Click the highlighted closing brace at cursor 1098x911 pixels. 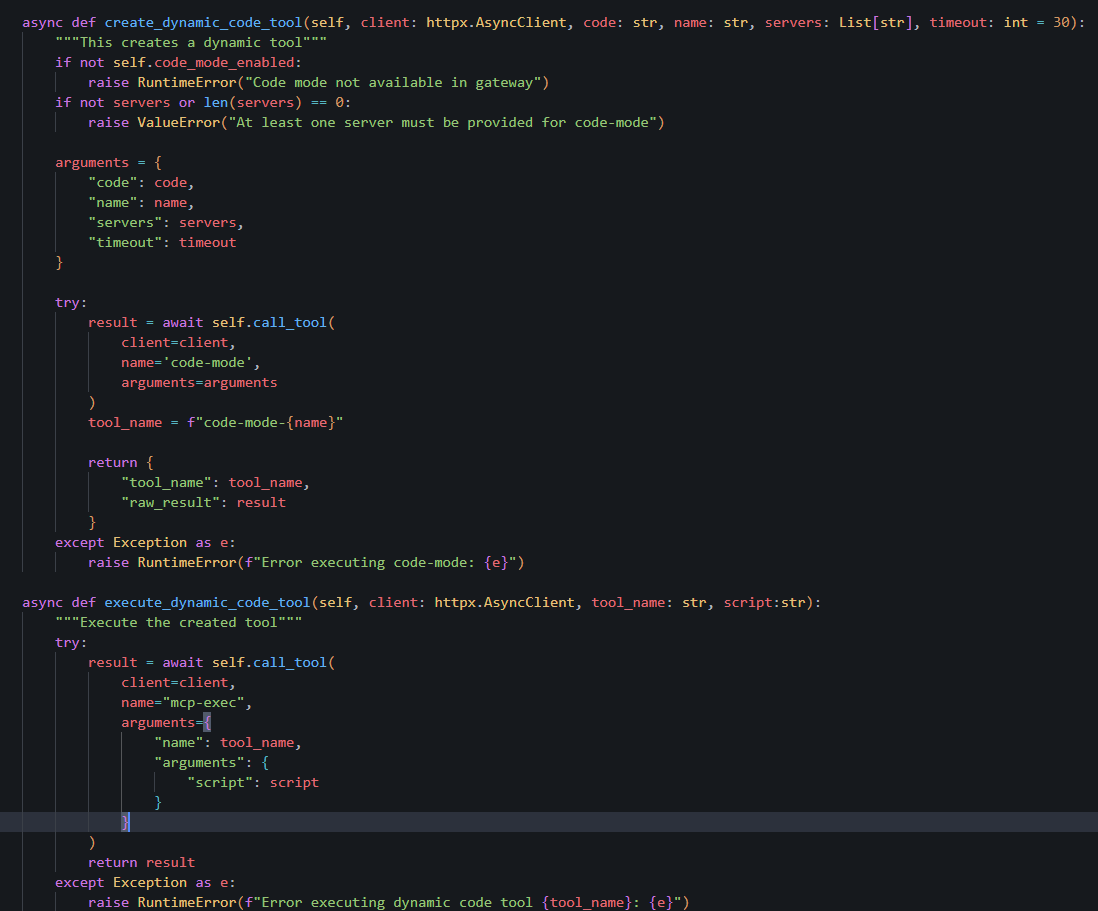tap(125, 822)
